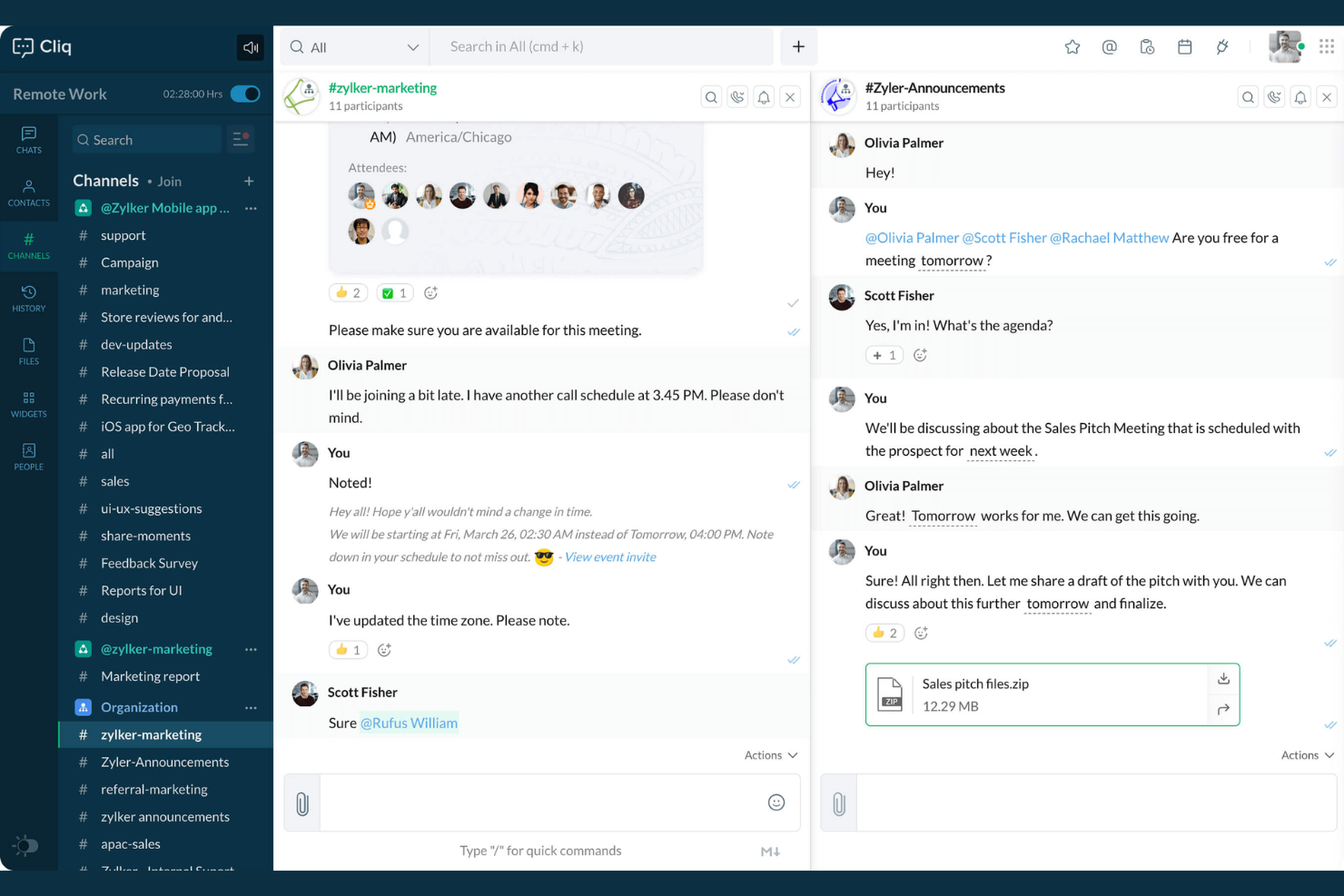Open the All search scope dropdown
The width and height of the screenshot is (1344, 896).
pos(355,47)
